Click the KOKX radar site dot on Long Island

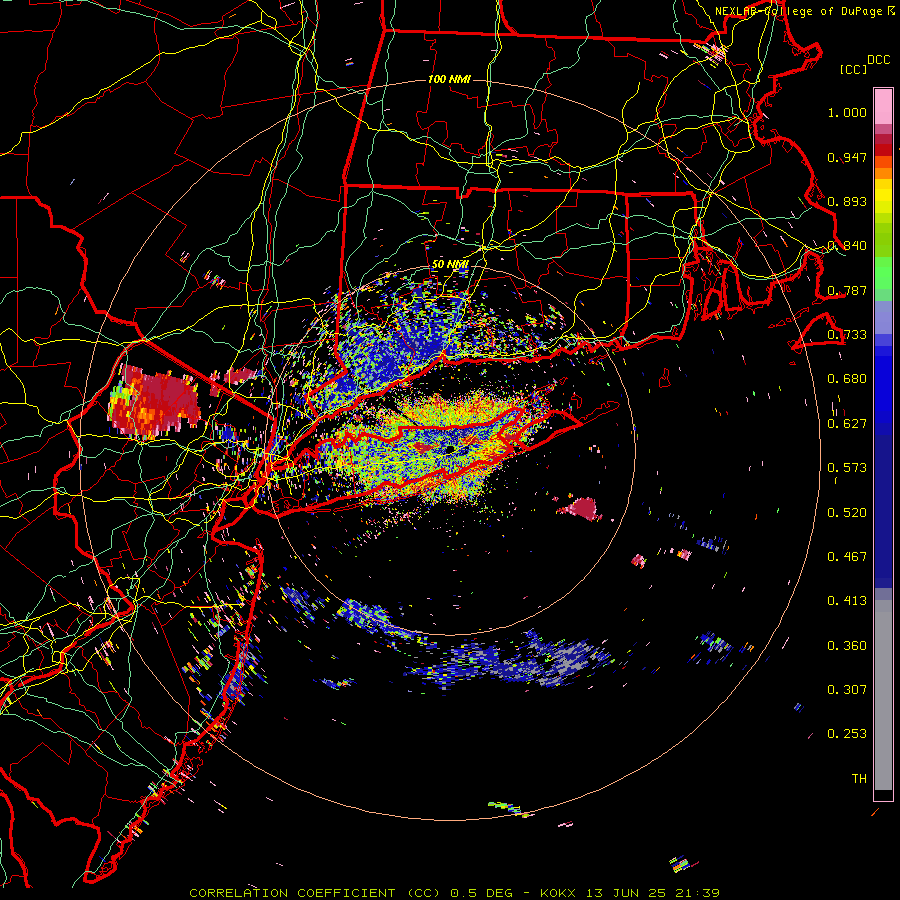point(449,449)
